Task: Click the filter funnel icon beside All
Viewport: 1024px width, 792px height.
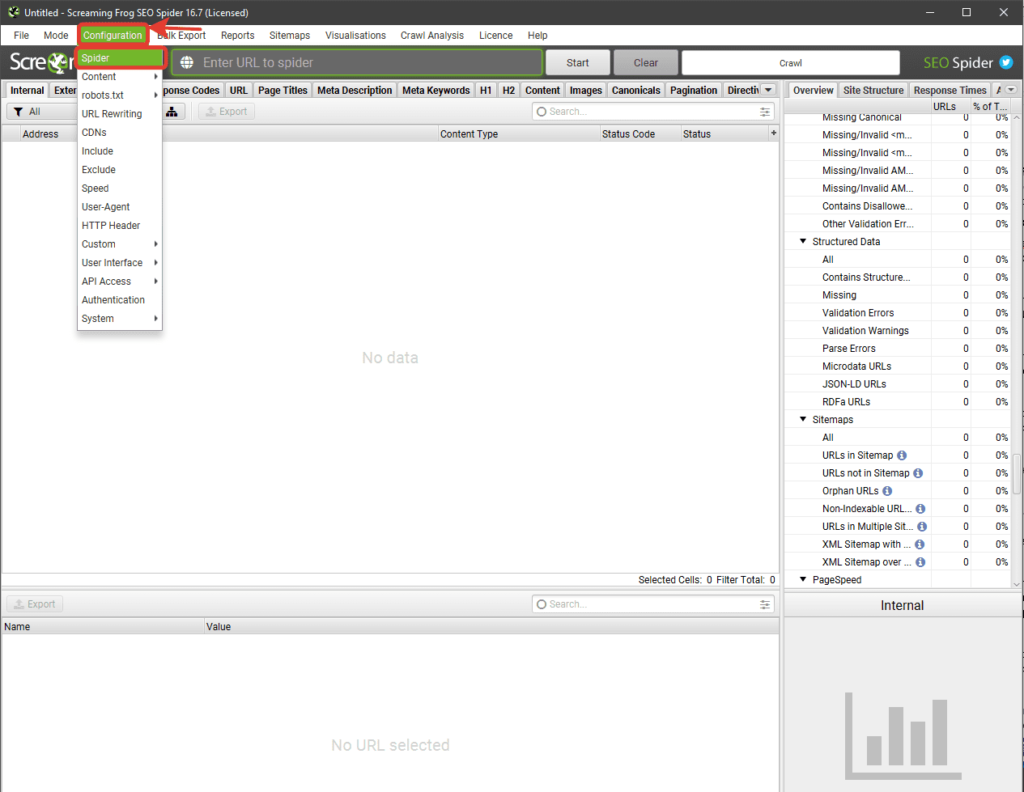Action: (x=18, y=112)
